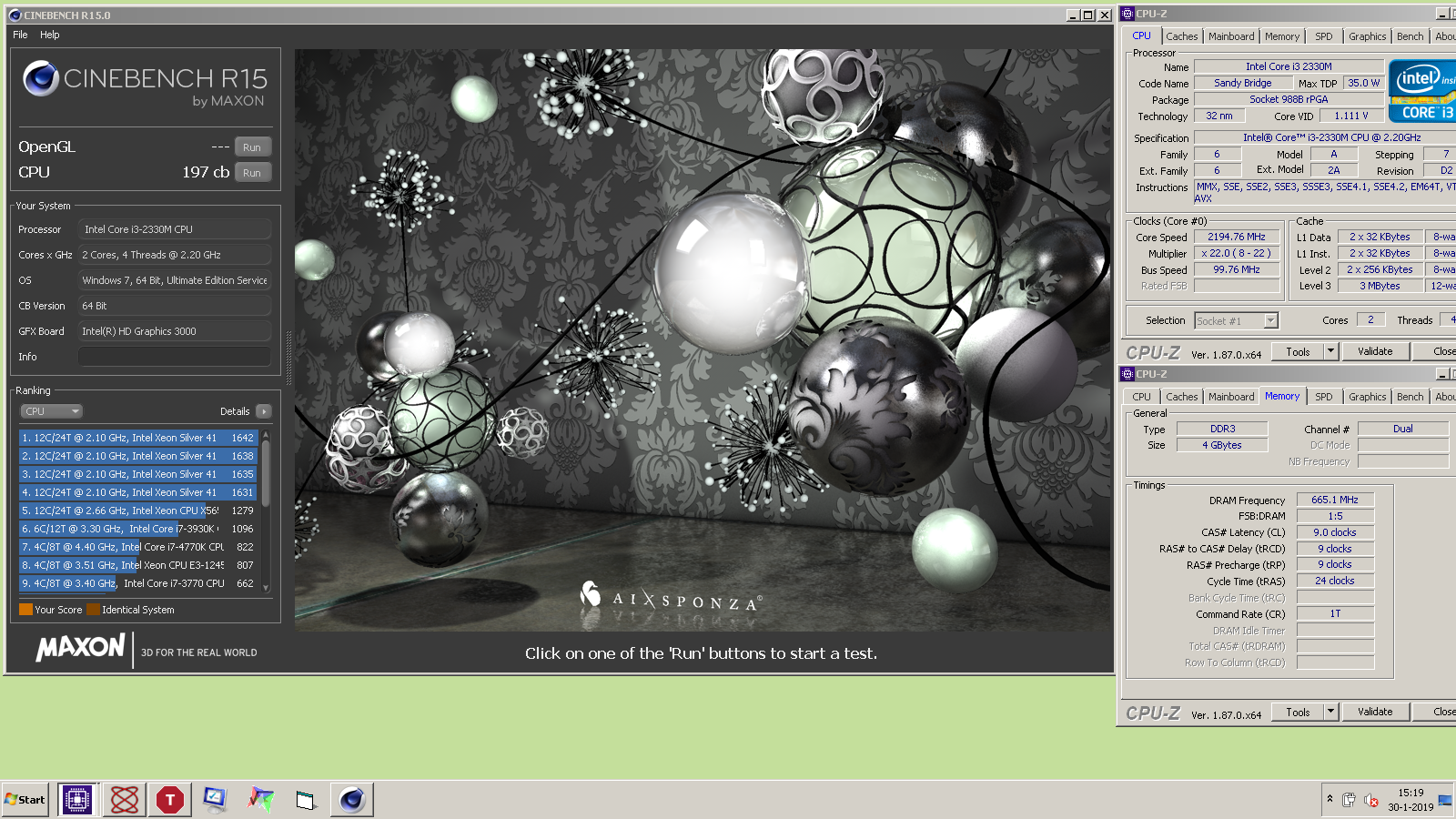Click Tools button in upper CPU-Z
Screen dimensions: 1456x819
click(x=1298, y=351)
